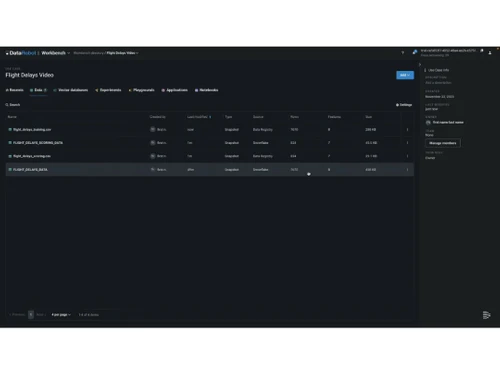The width and height of the screenshot is (500, 375).
Task: Switch to the Experiments tab
Action: click(x=108, y=90)
